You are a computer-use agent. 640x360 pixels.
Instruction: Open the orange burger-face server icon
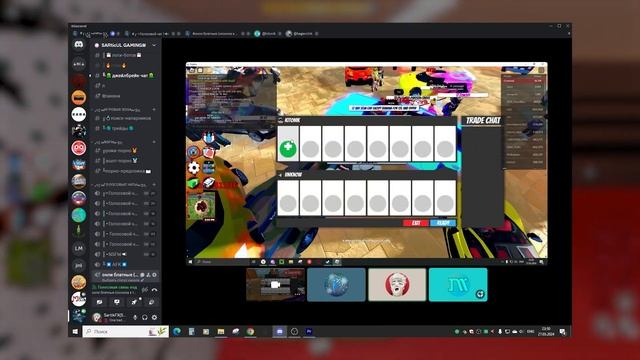(x=79, y=97)
